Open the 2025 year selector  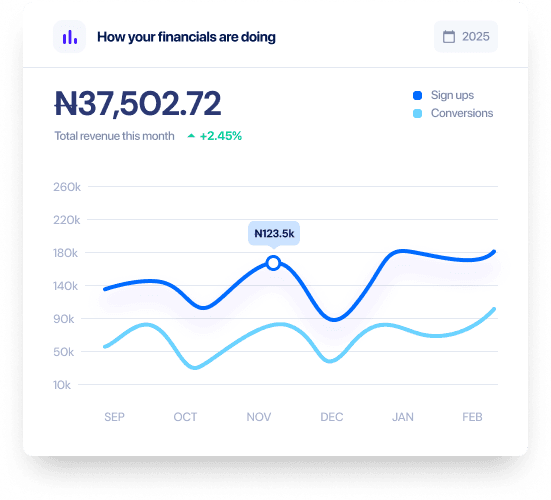coord(466,37)
